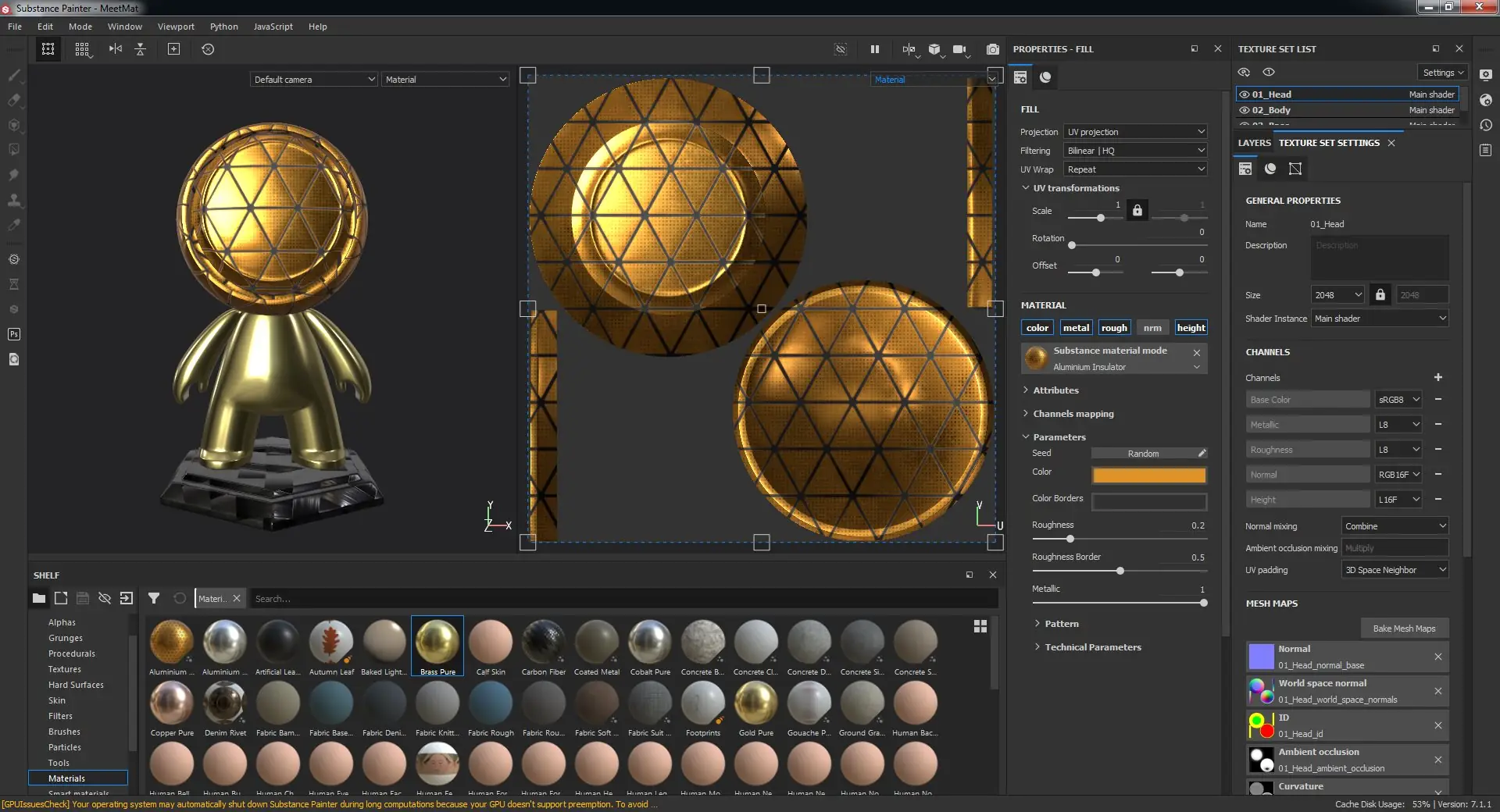Viewport: 1500px width, 812px height.
Task: Toggle the height material channel
Action: tap(1191, 328)
